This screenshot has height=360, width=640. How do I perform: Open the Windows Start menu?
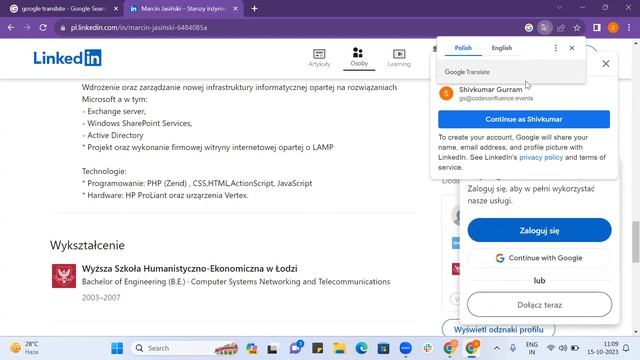pos(117,348)
